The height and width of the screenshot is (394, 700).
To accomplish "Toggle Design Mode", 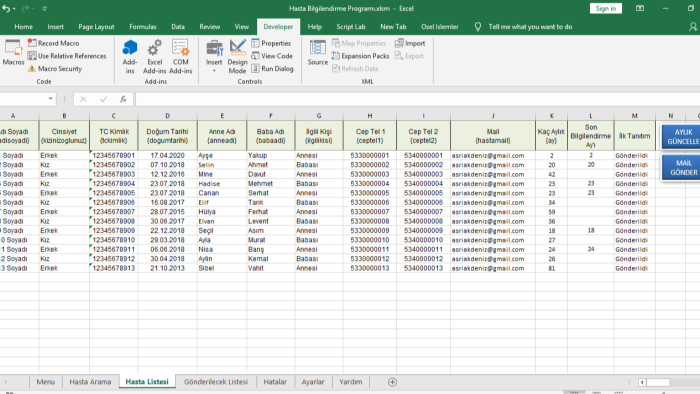I will [x=237, y=57].
